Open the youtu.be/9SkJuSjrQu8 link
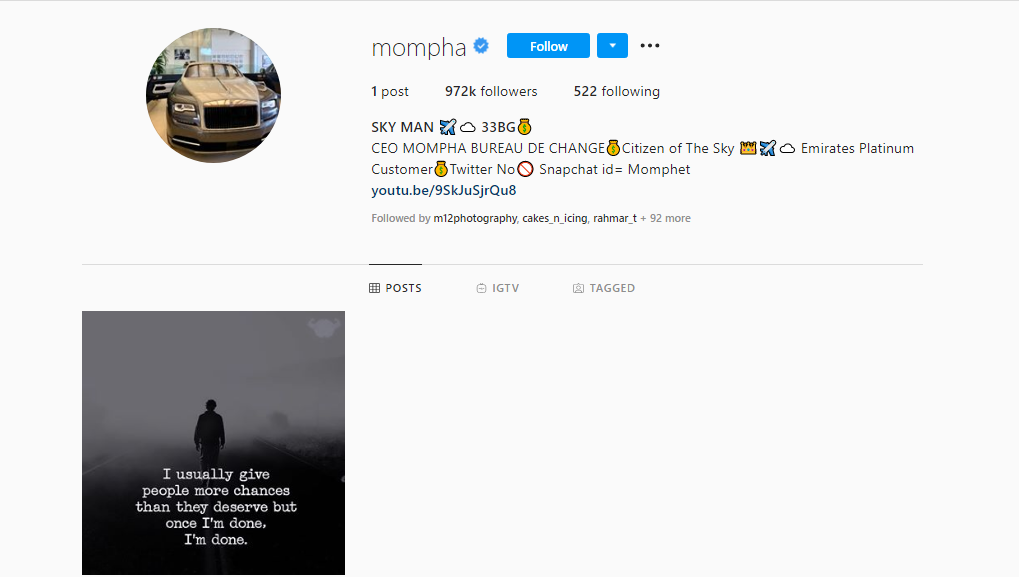Screen dimensions: 1019x577 [443, 190]
